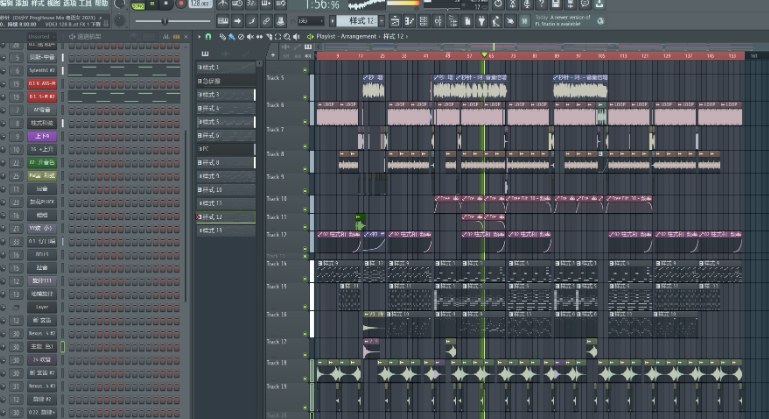The height and width of the screenshot is (419, 769).
Task: Click the stop playback button
Action: pos(167,4)
